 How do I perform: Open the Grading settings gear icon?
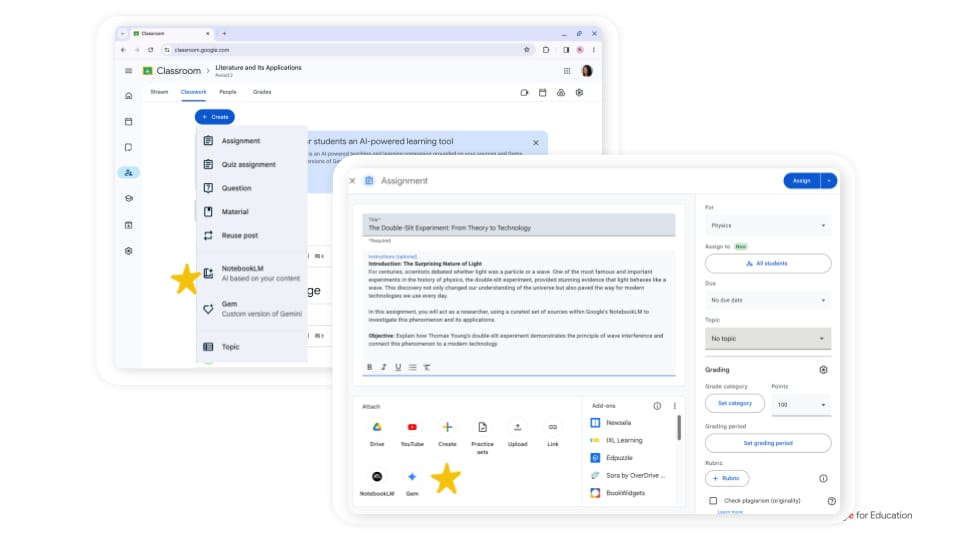(x=823, y=370)
